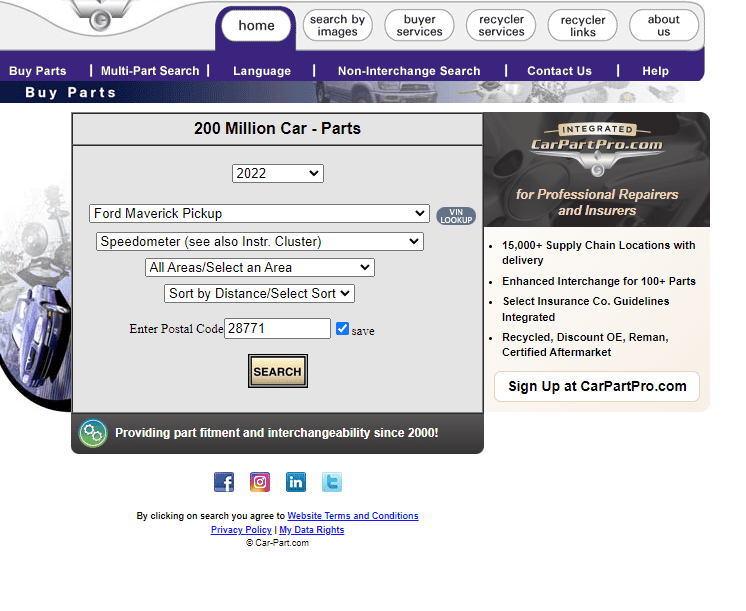Click the SEARCH button
Image resolution: width=746 pixels, height=611 pixels.
click(x=278, y=371)
